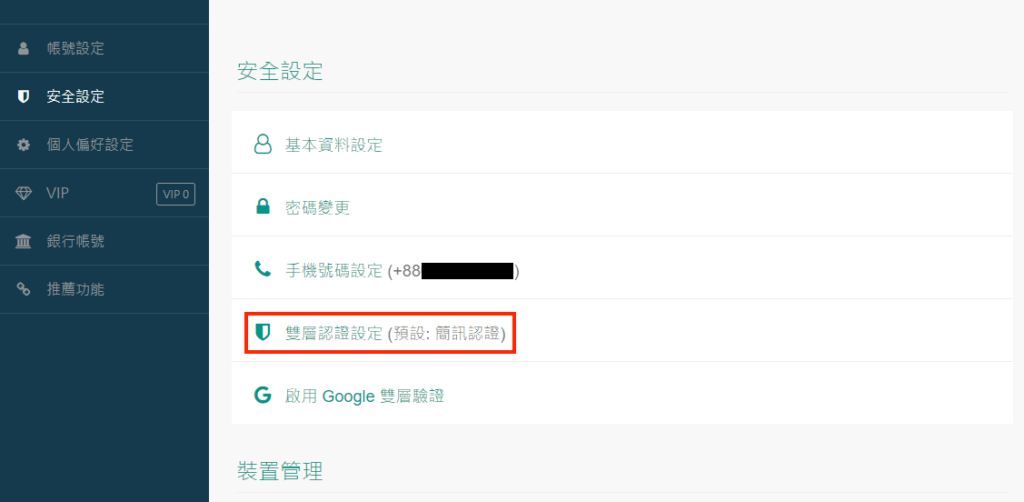Click the phone icon beside 手機號碼設定

coord(263,269)
